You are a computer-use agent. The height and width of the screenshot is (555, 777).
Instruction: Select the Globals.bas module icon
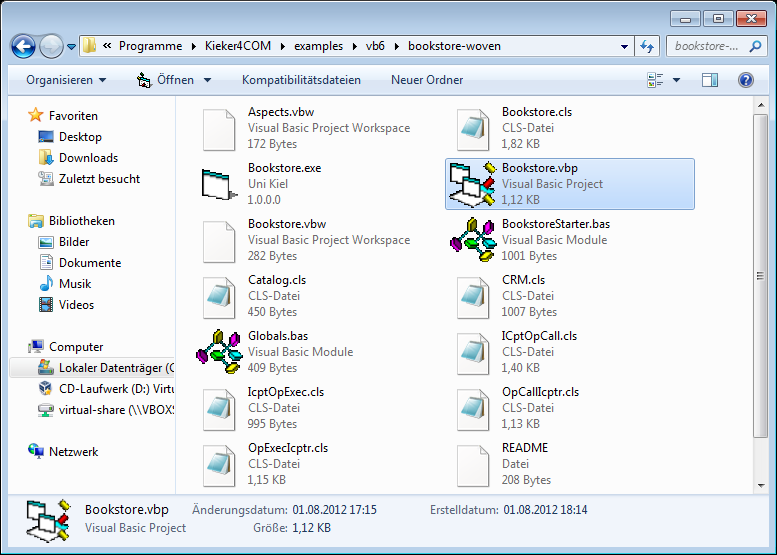click(219, 352)
